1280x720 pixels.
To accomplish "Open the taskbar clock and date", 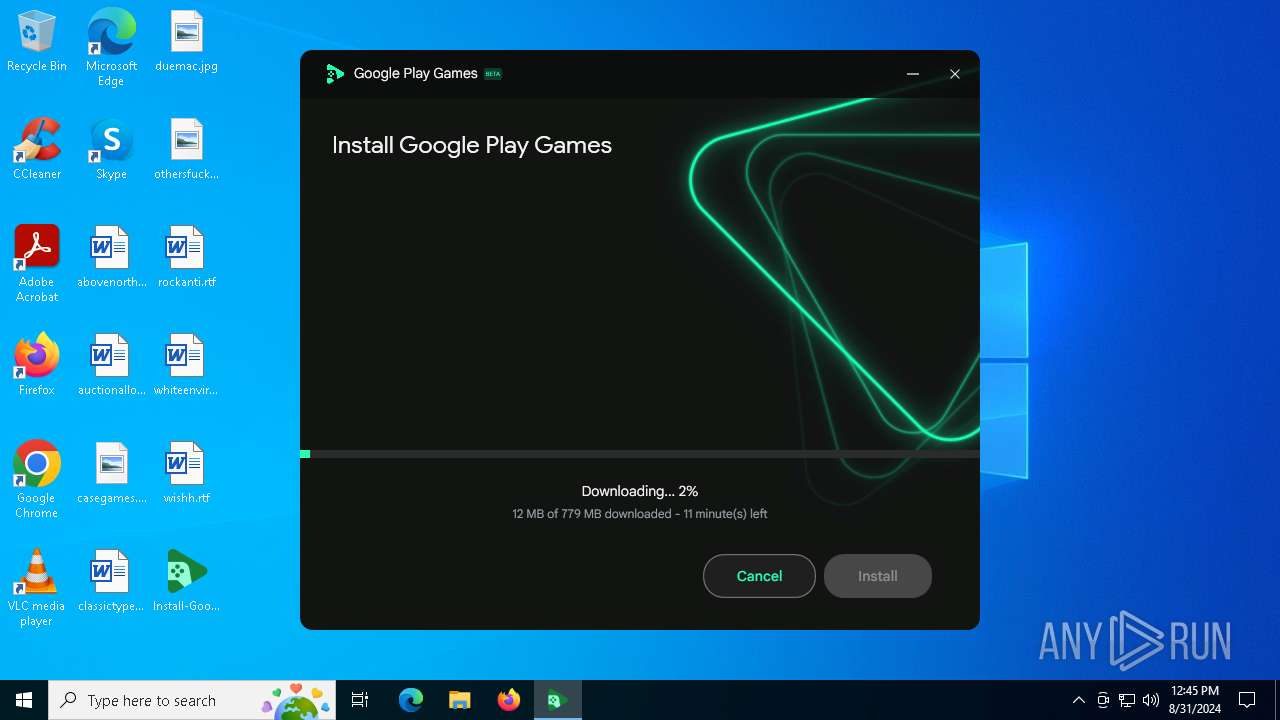I will tap(1195, 700).
